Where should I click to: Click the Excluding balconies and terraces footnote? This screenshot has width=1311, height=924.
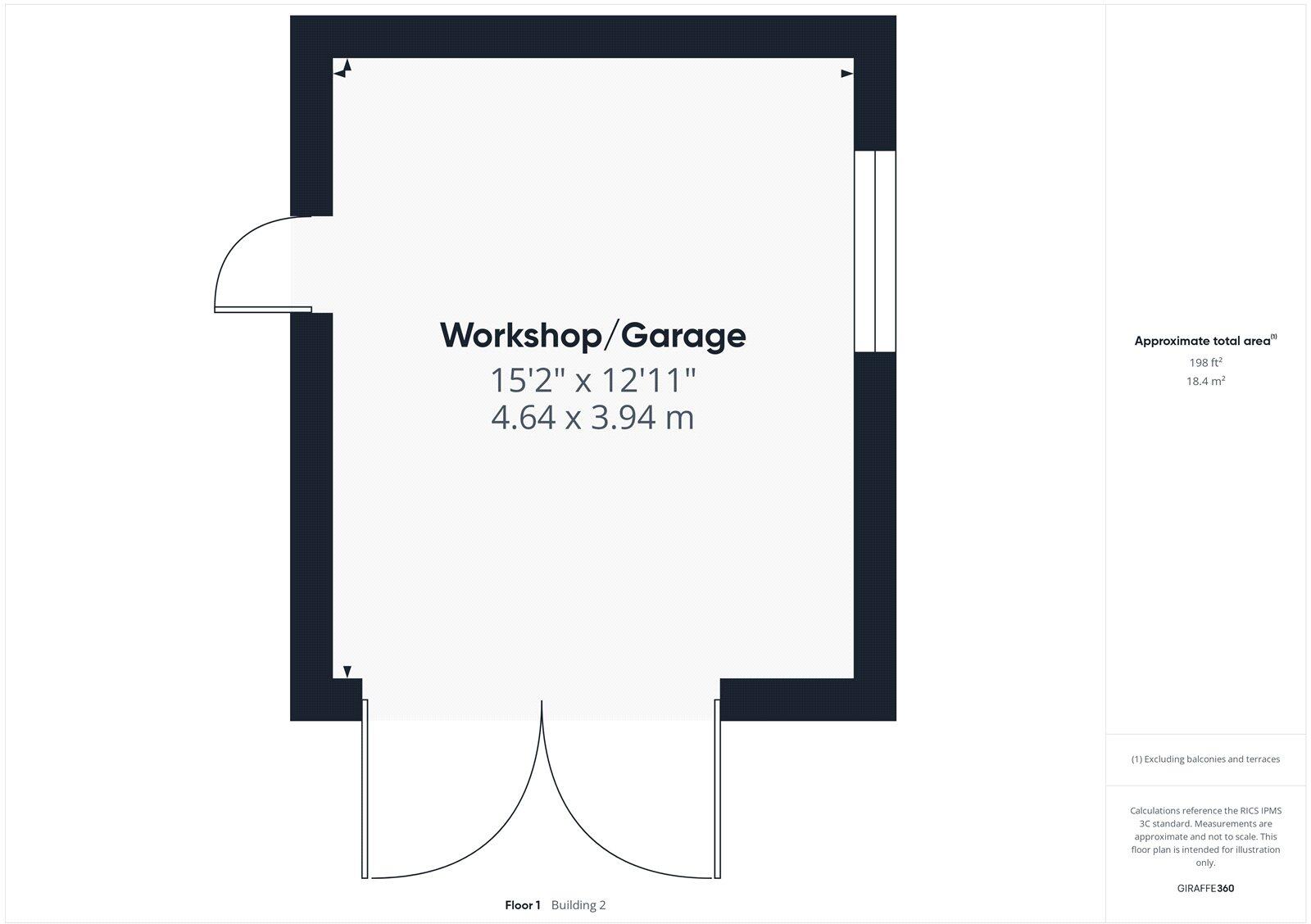point(1205,759)
